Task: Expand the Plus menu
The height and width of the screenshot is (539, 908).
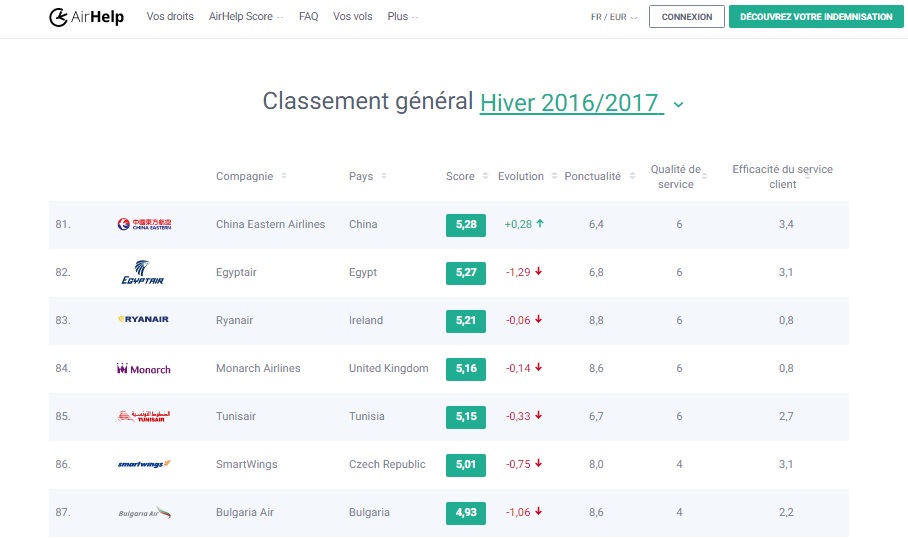Action: tap(402, 17)
